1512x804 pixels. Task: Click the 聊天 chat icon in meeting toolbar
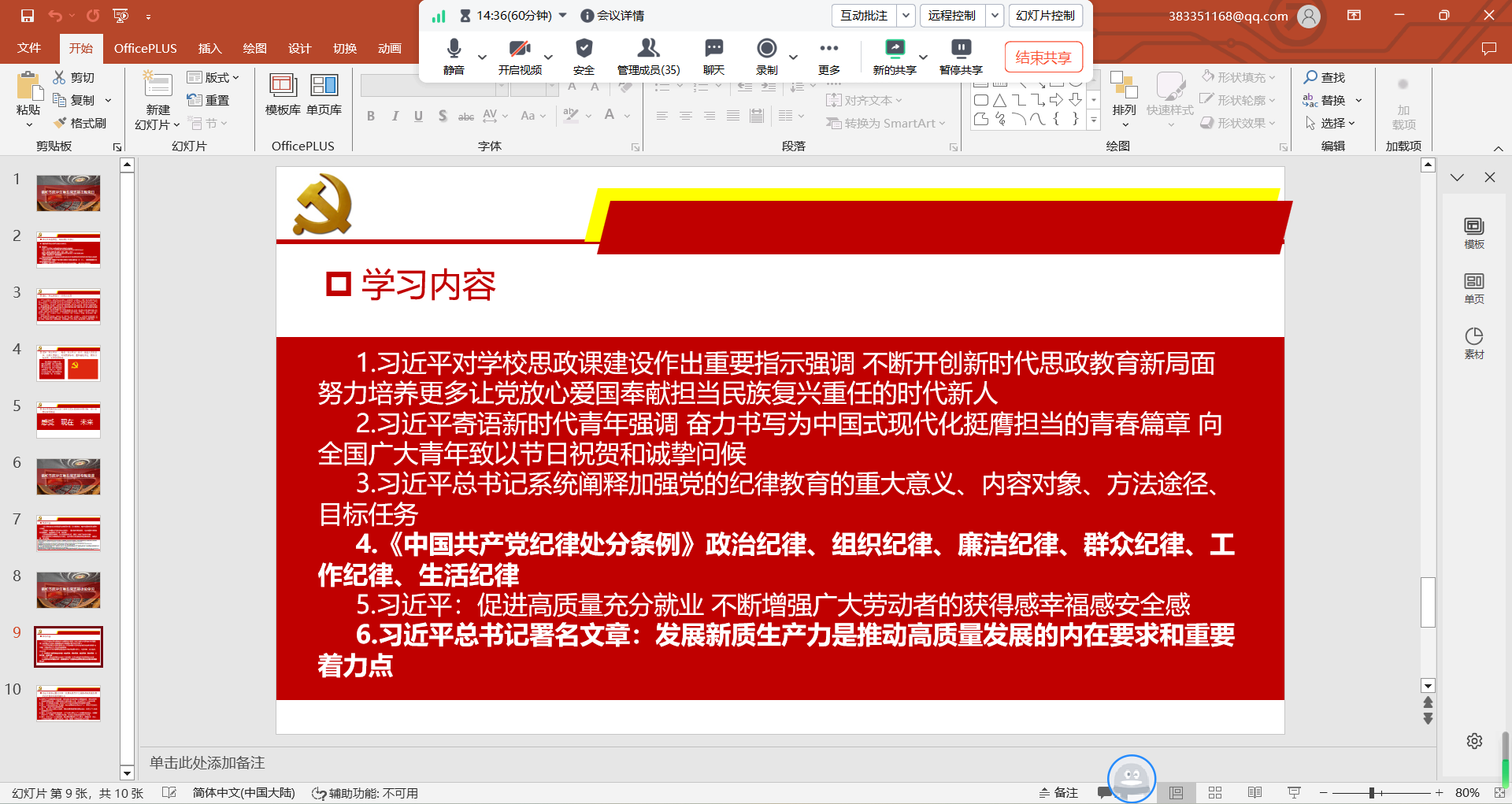tap(713, 49)
